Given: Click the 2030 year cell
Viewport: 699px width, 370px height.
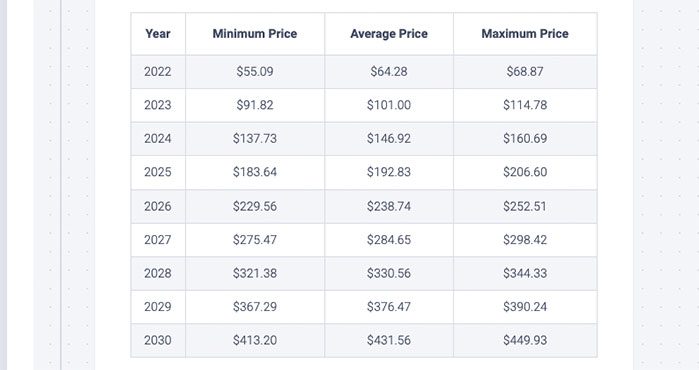Looking at the screenshot, I should click(158, 341).
